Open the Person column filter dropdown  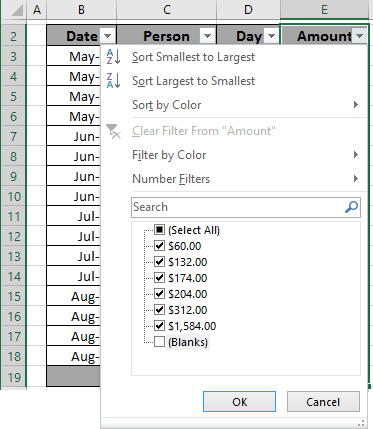coord(207,36)
